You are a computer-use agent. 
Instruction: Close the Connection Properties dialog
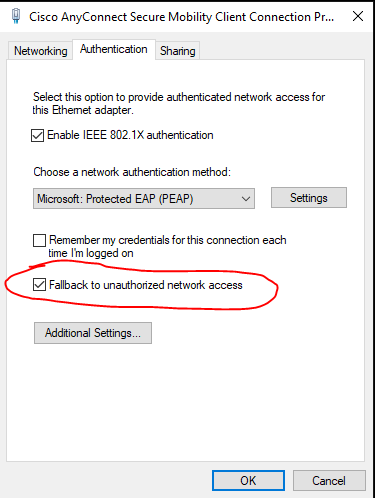(x=358, y=16)
